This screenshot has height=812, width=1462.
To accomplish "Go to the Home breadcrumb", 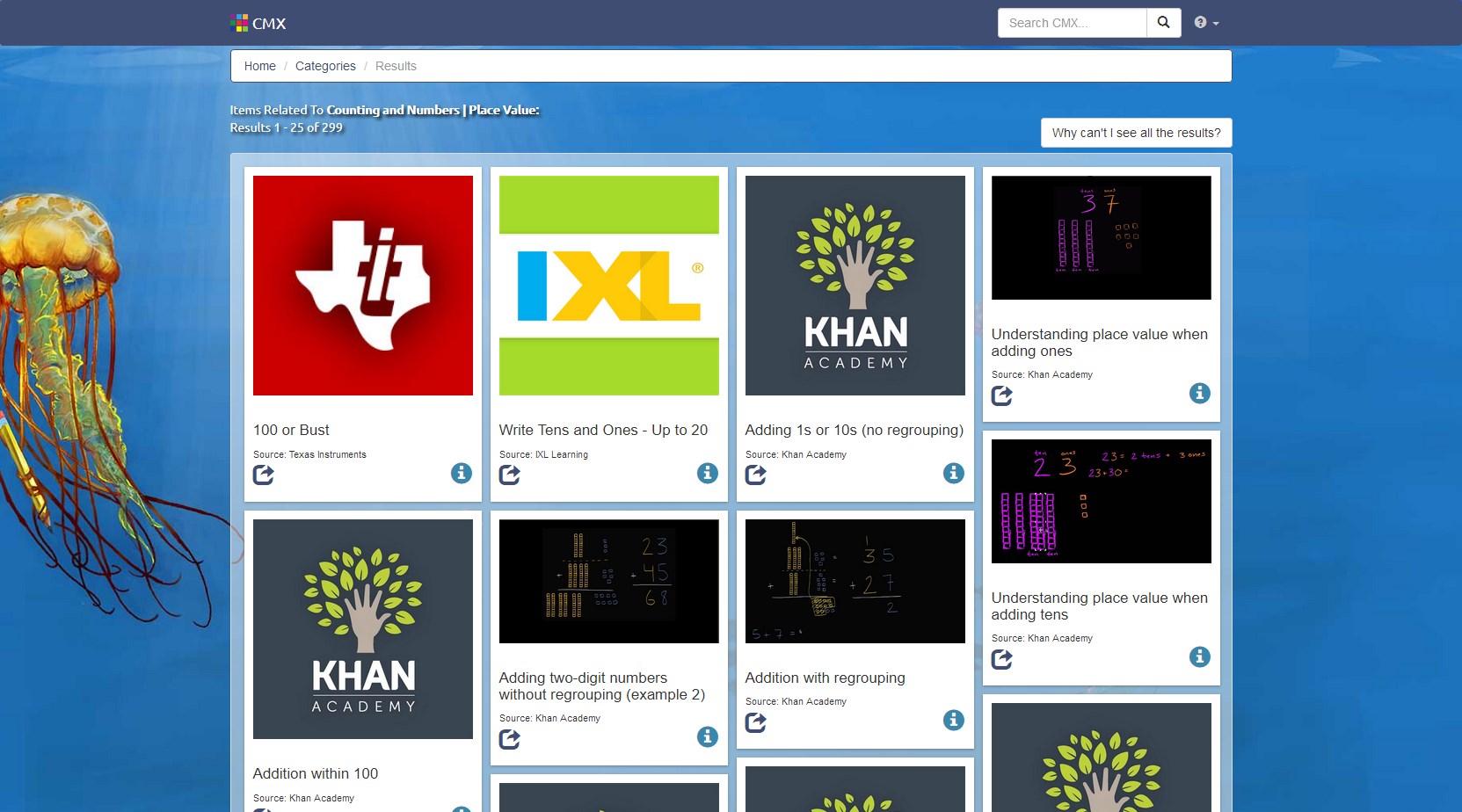I will [259, 66].
